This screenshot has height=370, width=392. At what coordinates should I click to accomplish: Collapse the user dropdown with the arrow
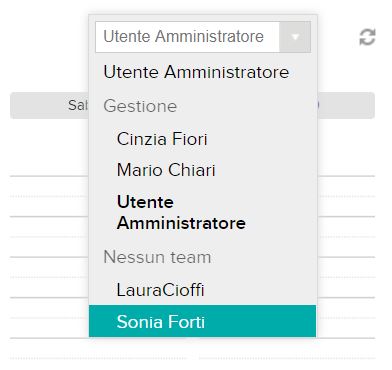tap(295, 37)
